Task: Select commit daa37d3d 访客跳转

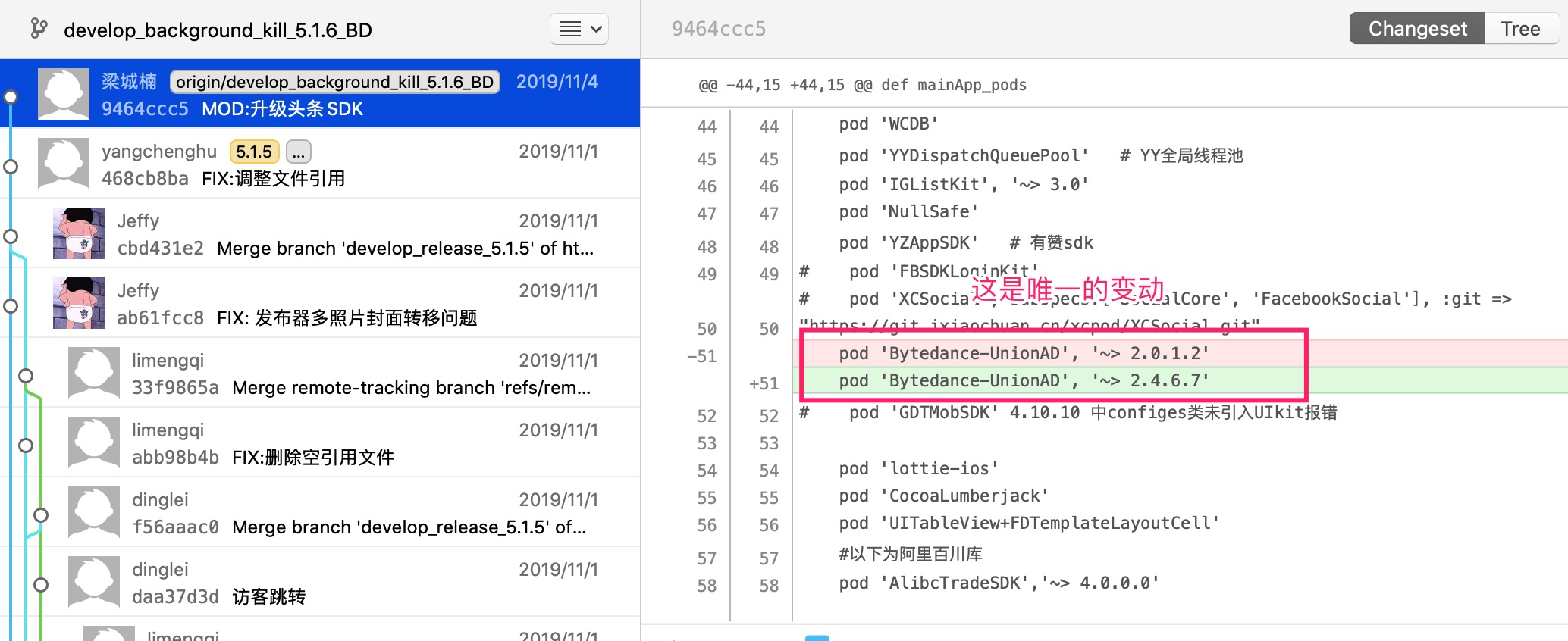Action: 320,582
